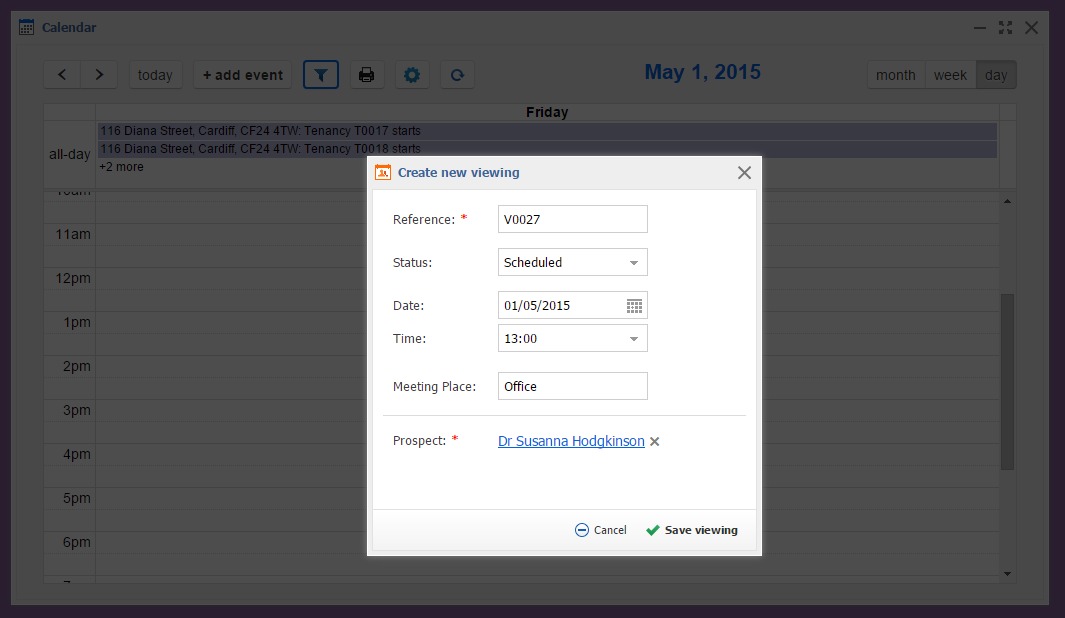
Task: Close the Create new viewing dialog
Action: (744, 172)
